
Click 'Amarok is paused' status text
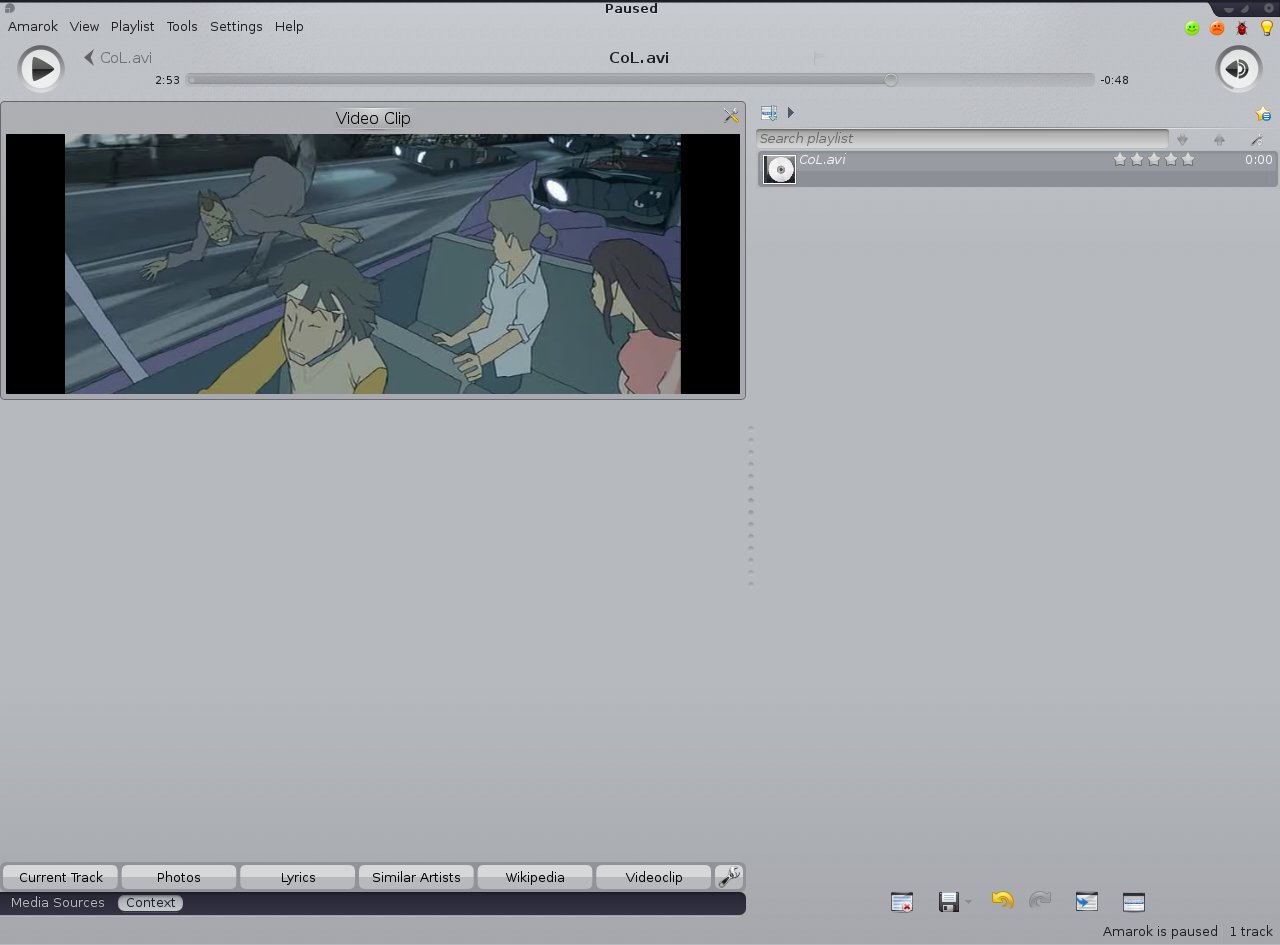[x=1160, y=931]
